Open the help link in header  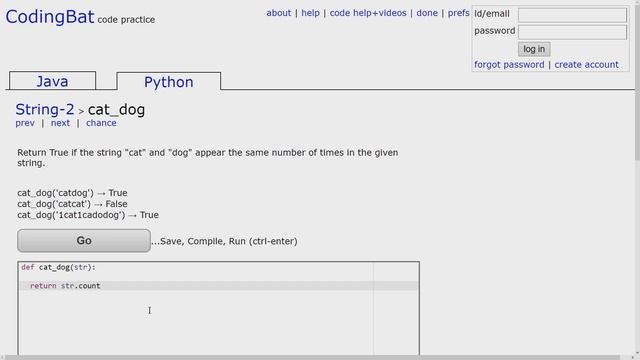310,13
